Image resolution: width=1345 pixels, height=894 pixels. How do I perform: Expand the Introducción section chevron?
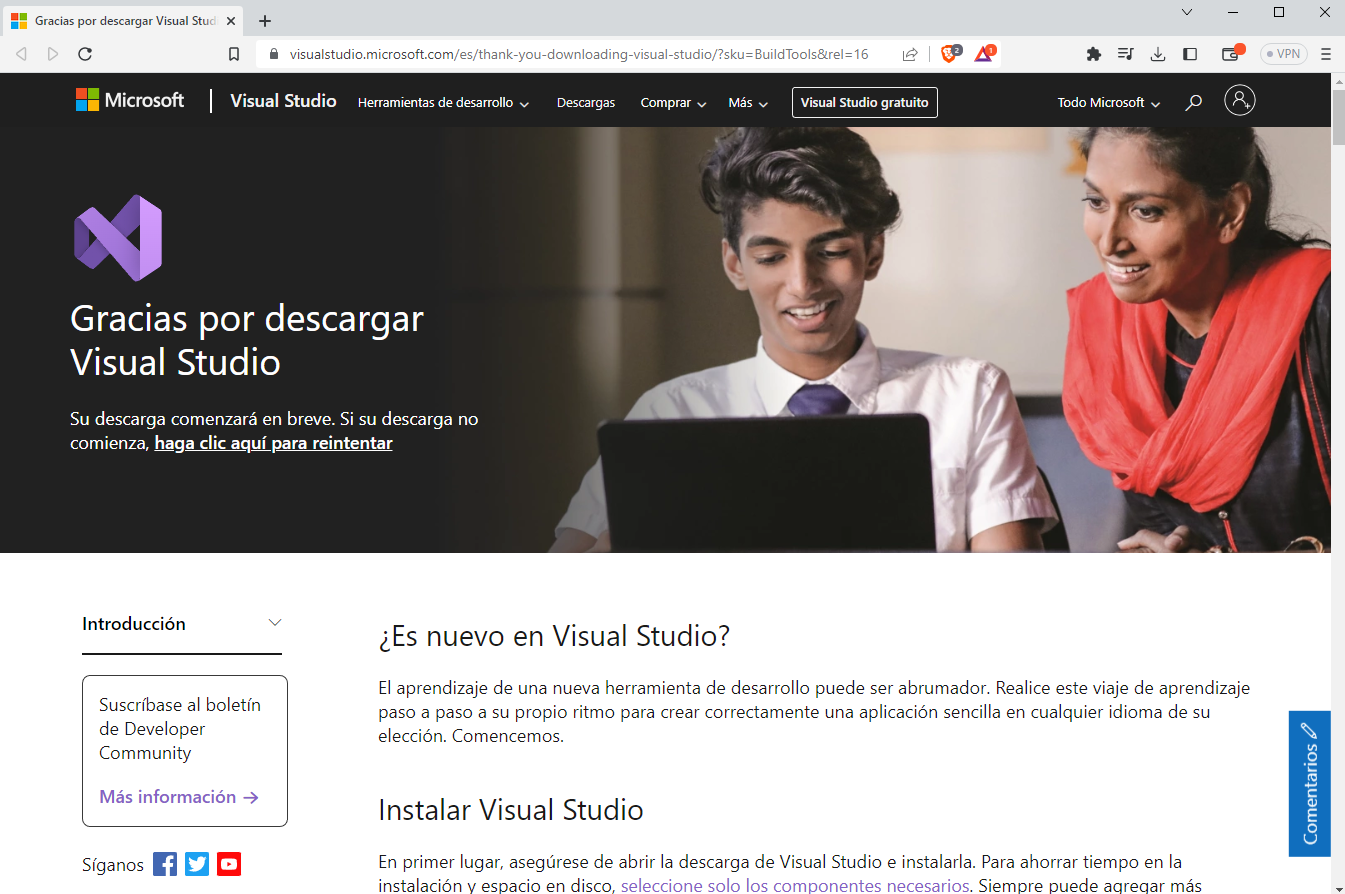pos(275,623)
